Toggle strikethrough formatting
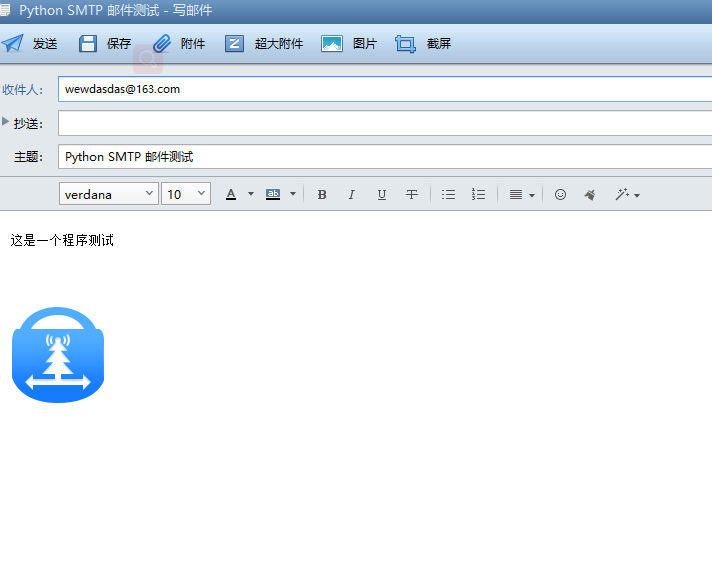Image resolution: width=712 pixels, height=564 pixels. (412, 195)
